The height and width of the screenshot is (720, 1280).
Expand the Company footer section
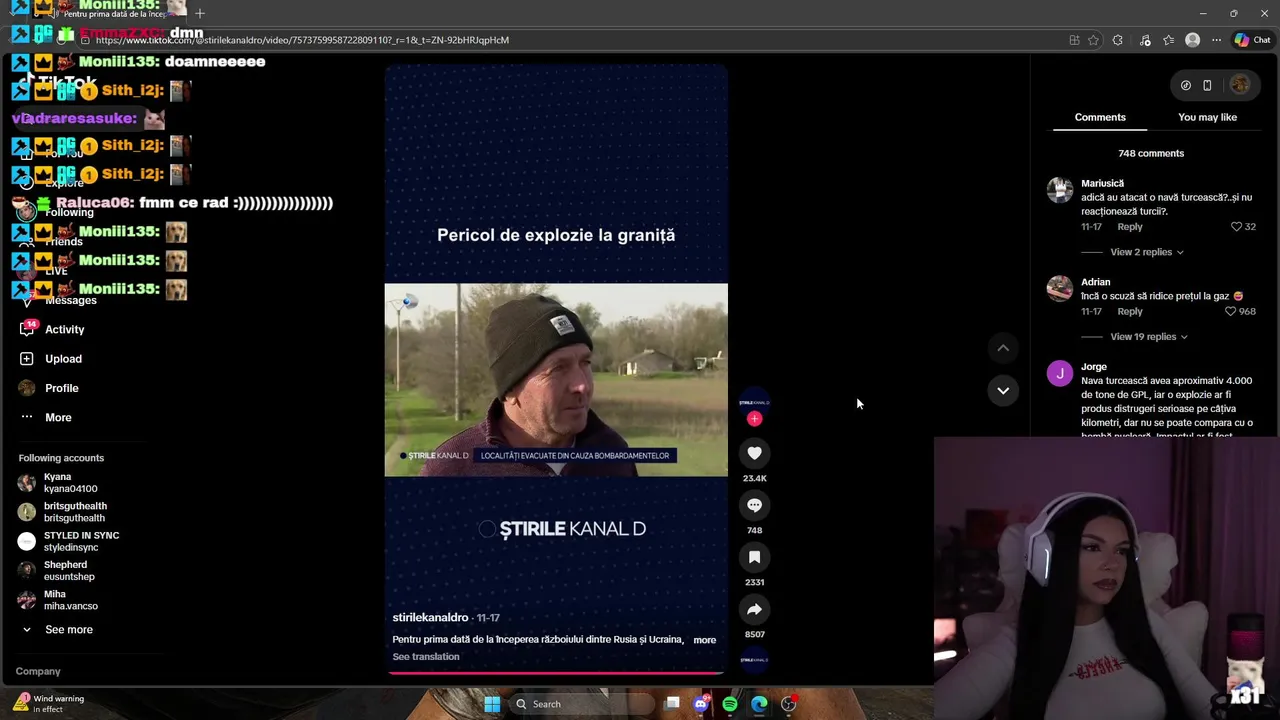click(x=38, y=671)
